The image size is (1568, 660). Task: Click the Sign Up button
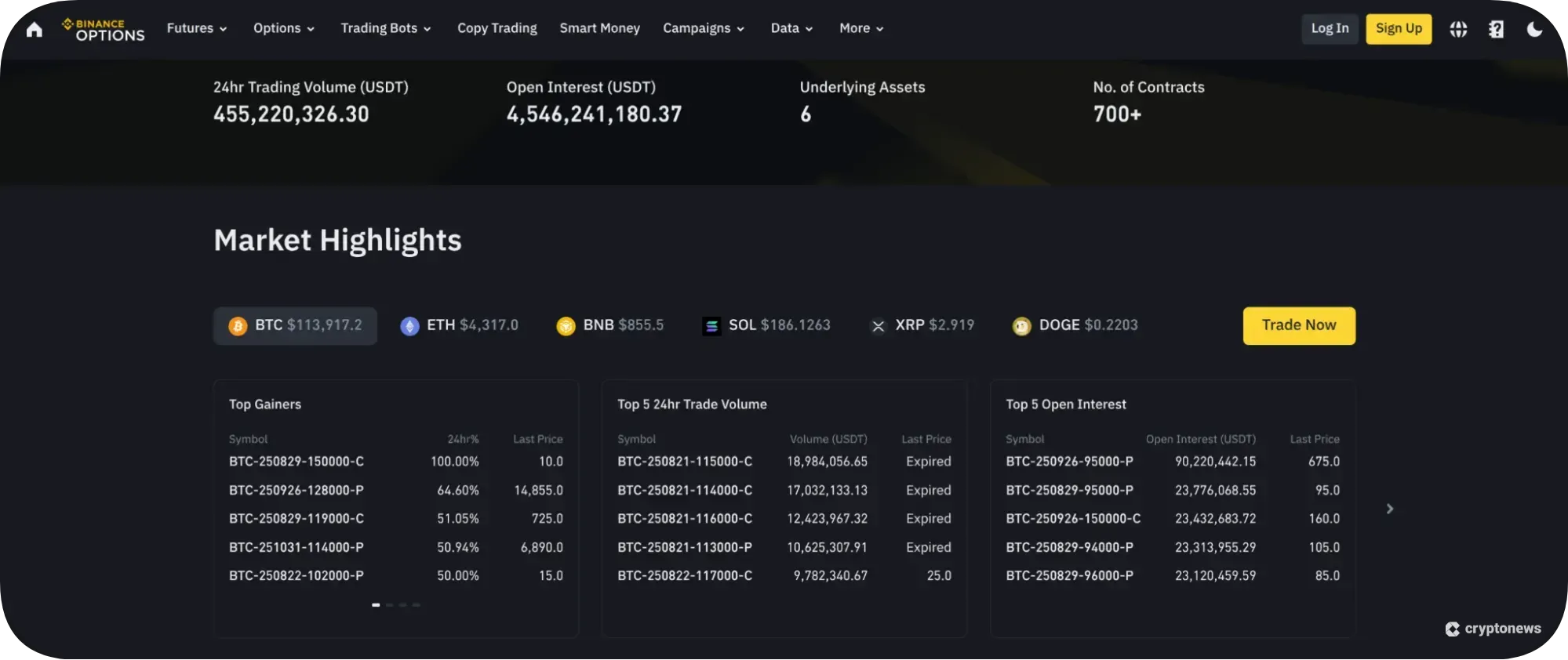pyautogui.click(x=1399, y=28)
